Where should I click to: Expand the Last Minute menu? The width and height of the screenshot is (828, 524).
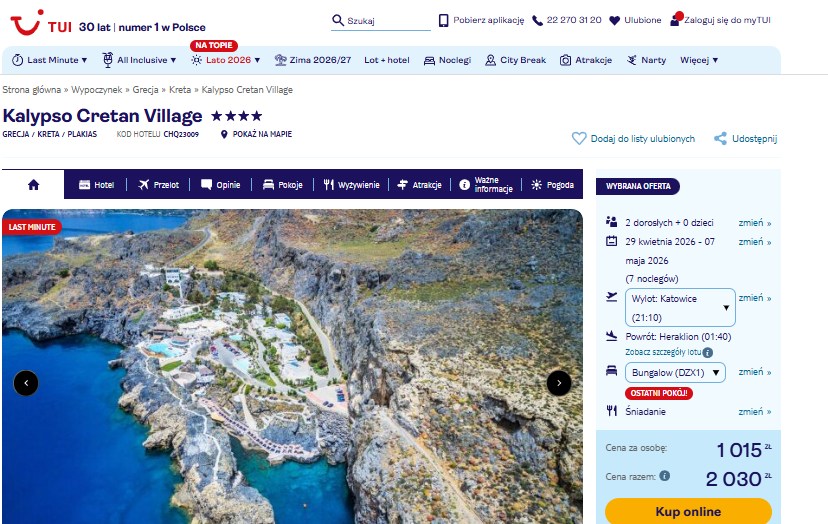point(49,60)
